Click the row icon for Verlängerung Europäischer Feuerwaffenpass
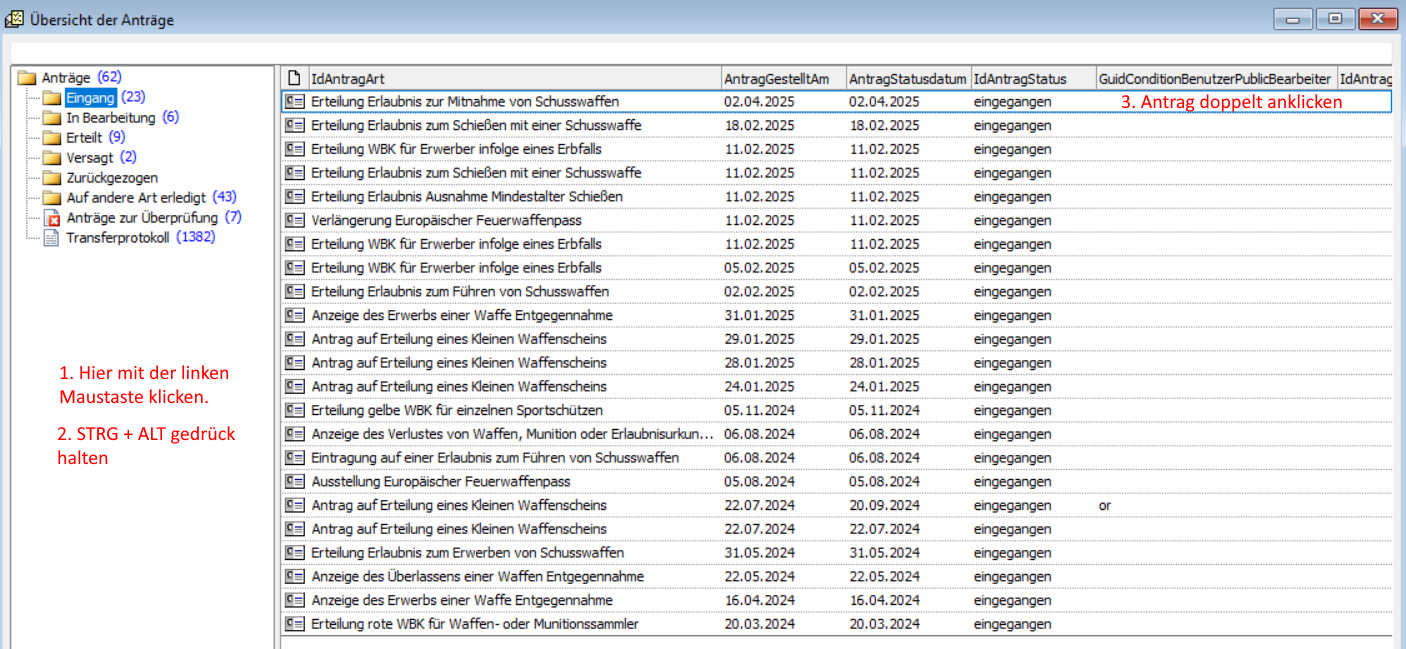Screen dimensions: 1406x649 pos(294,220)
